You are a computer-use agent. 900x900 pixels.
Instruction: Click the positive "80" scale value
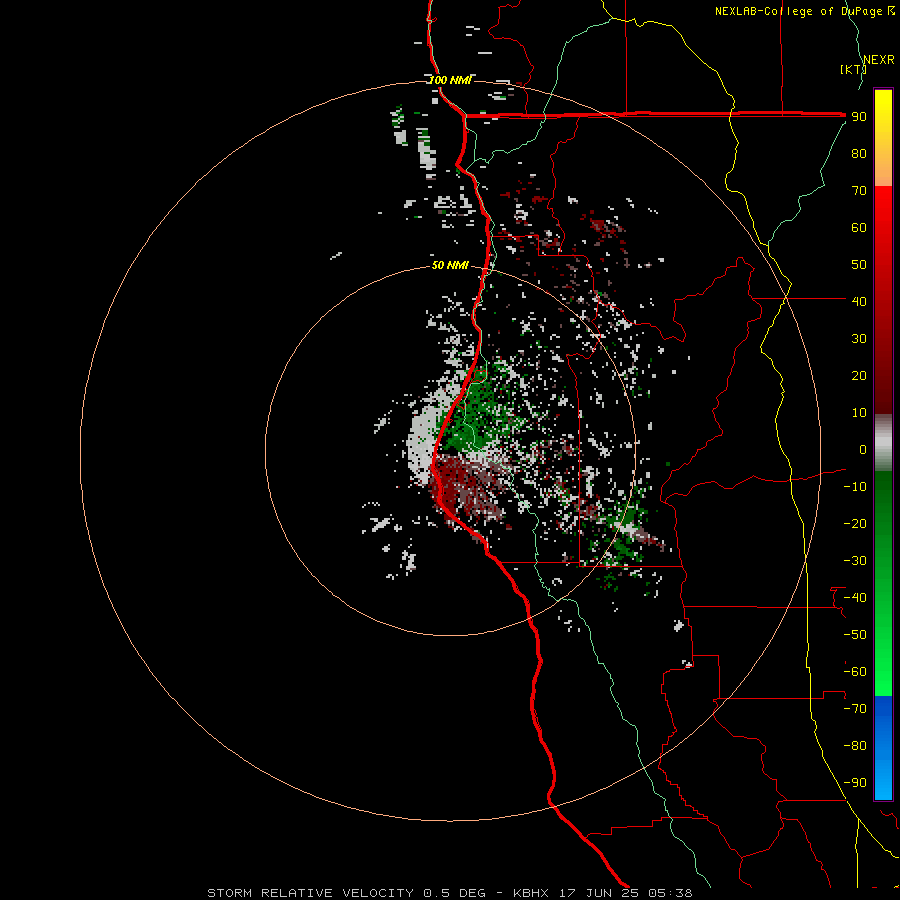[x=859, y=154]
